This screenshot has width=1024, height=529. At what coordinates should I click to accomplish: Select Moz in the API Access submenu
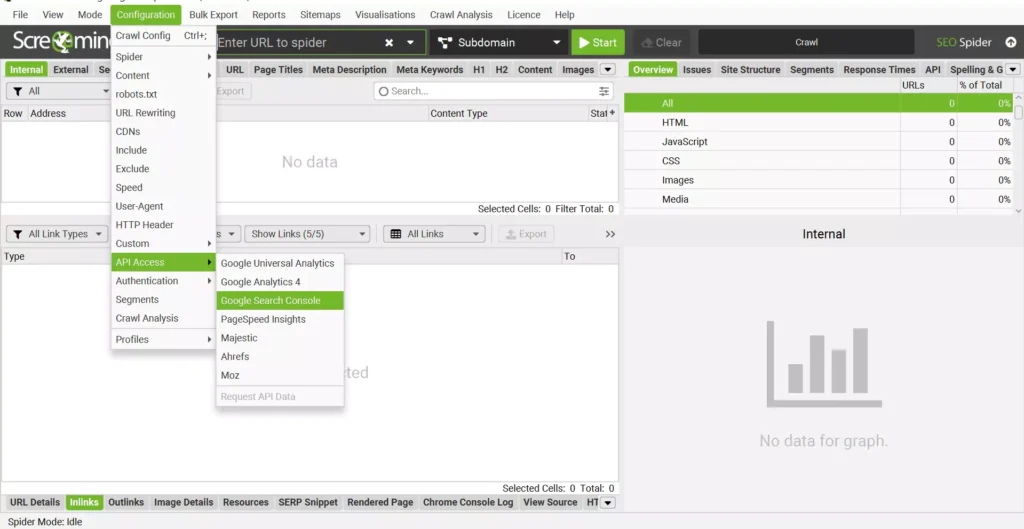point(280,376)
